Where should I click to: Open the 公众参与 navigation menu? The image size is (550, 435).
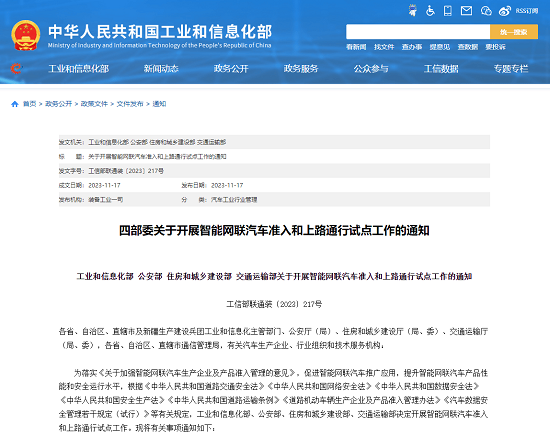pyautogui.click(x=371, y=68)
